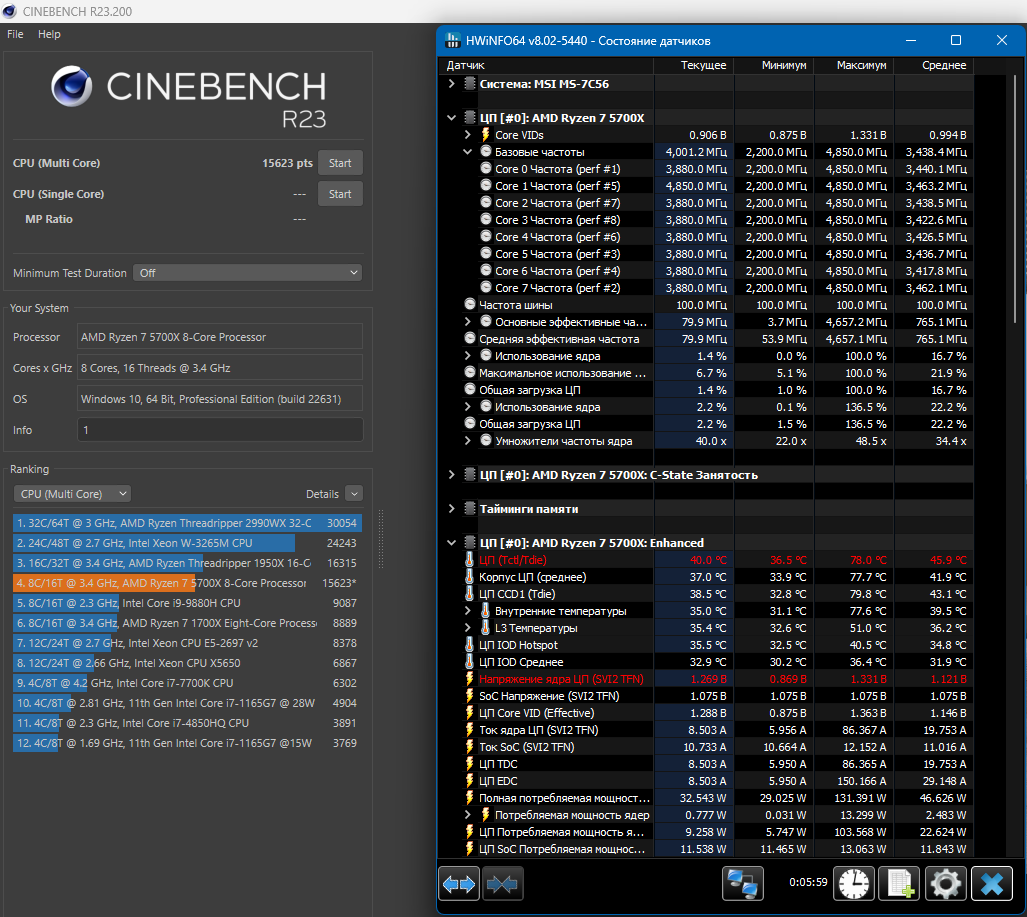1027x917 pixels.
Task: Click Текущее column header
Action: [694, 66]
